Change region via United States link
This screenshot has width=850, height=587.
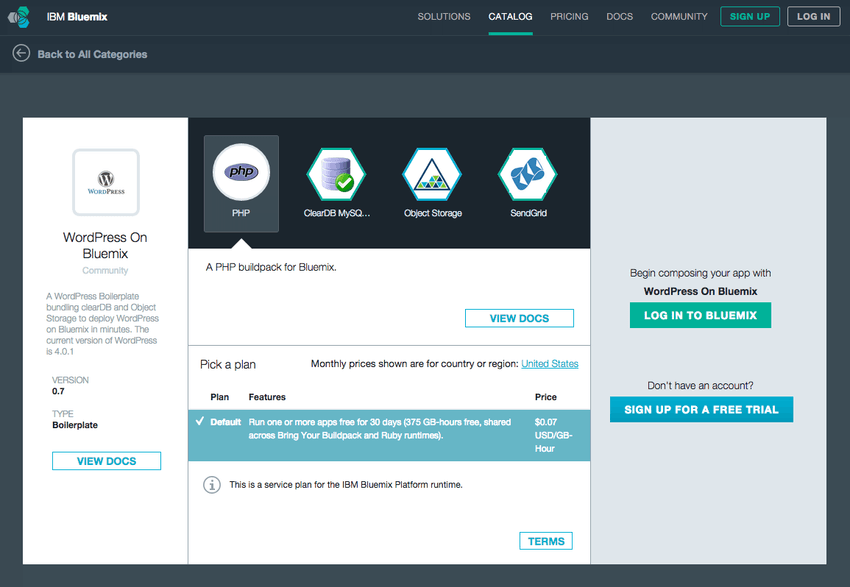click(x=550, y=364)
